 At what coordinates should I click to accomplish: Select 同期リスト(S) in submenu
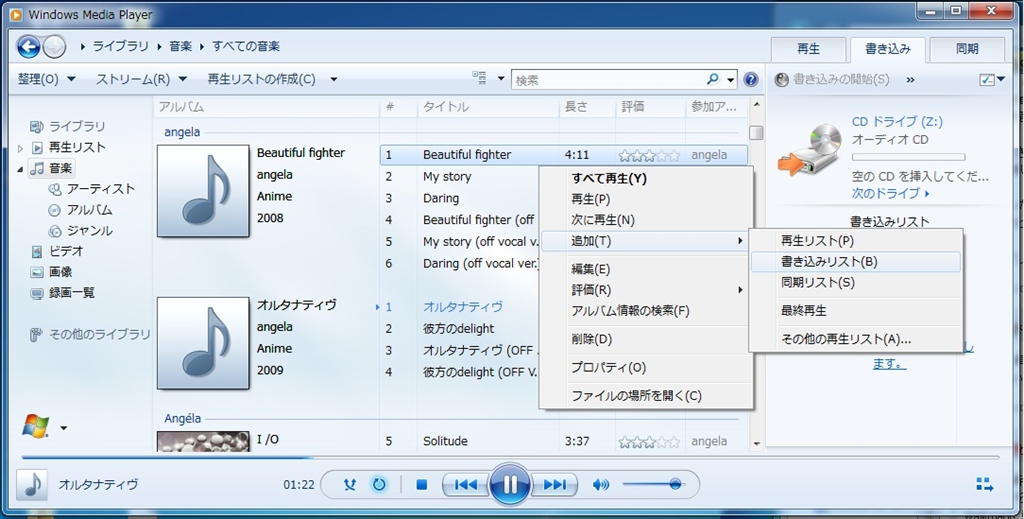(856, 283)
